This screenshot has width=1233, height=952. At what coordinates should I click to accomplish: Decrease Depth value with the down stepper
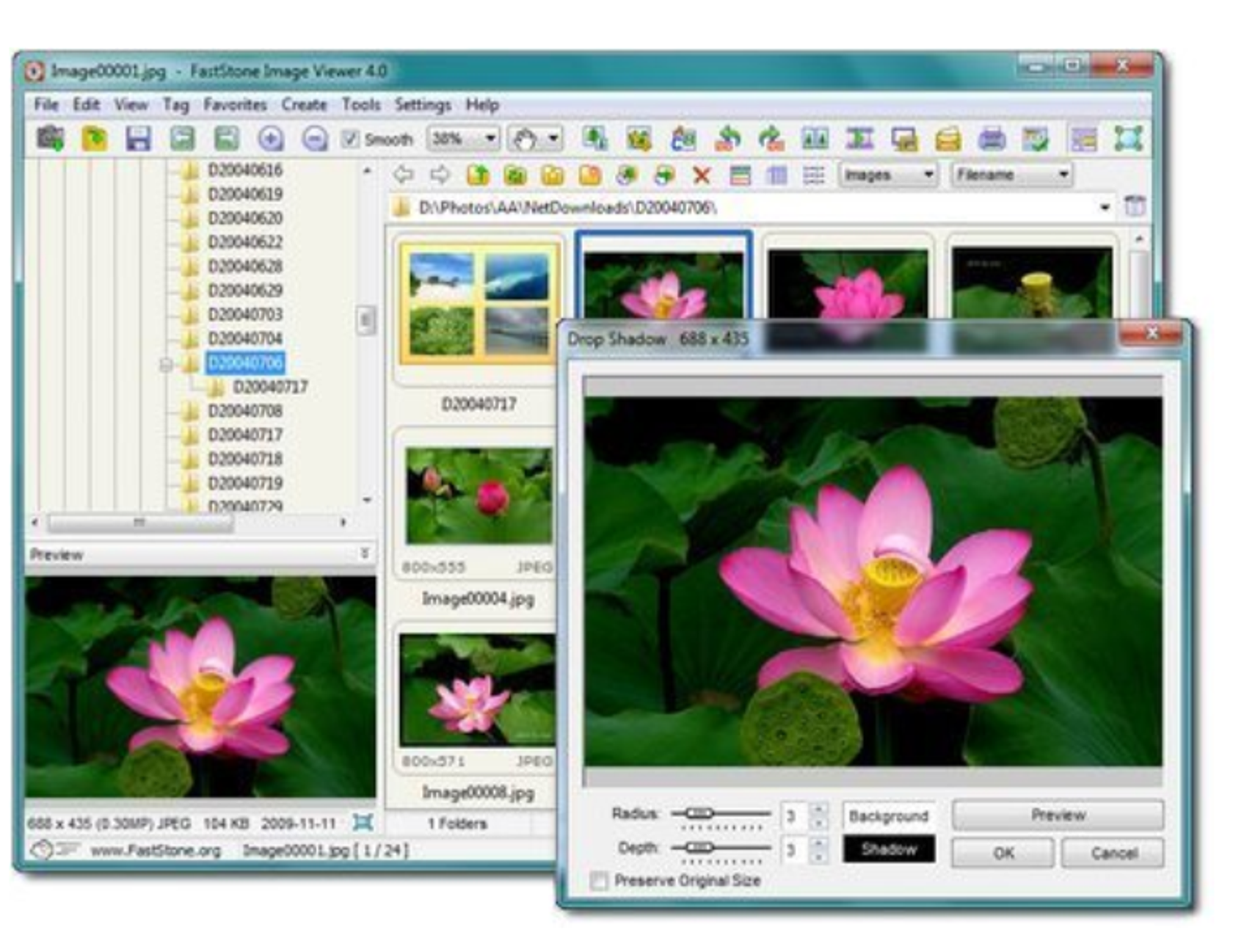[x=818, y=857]
